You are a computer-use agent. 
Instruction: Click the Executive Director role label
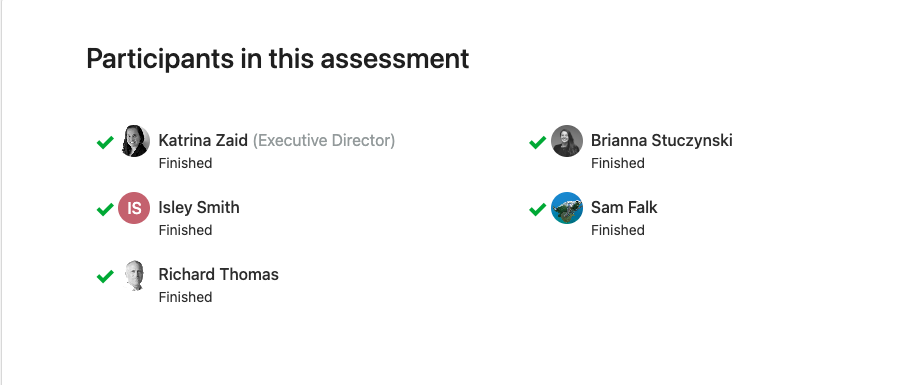(x=324, y=140)
